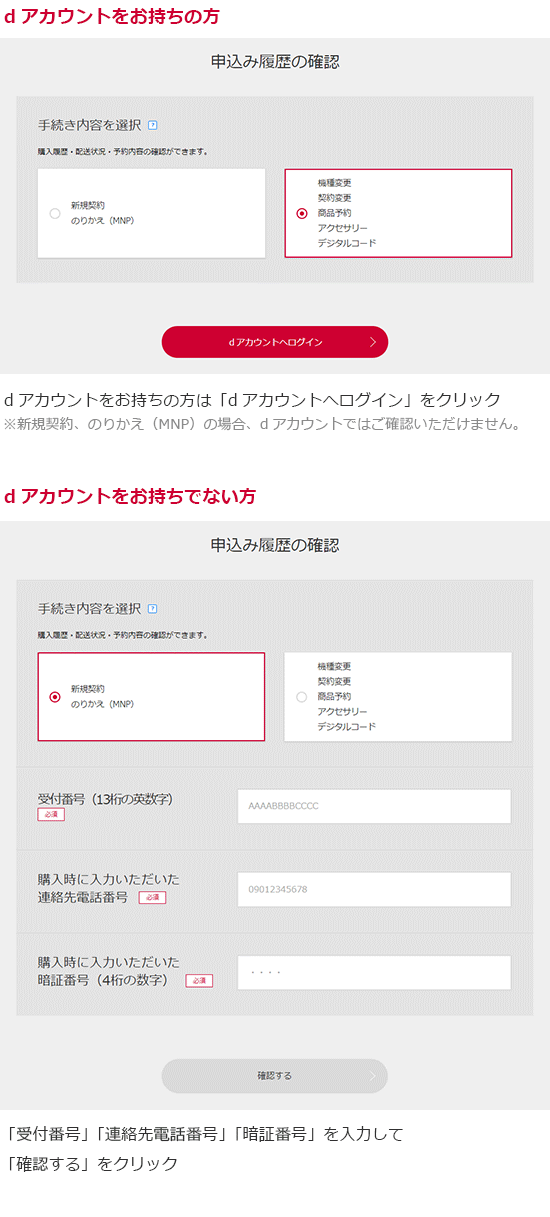Focus the 暗証番号 four-digit input field

374,972
